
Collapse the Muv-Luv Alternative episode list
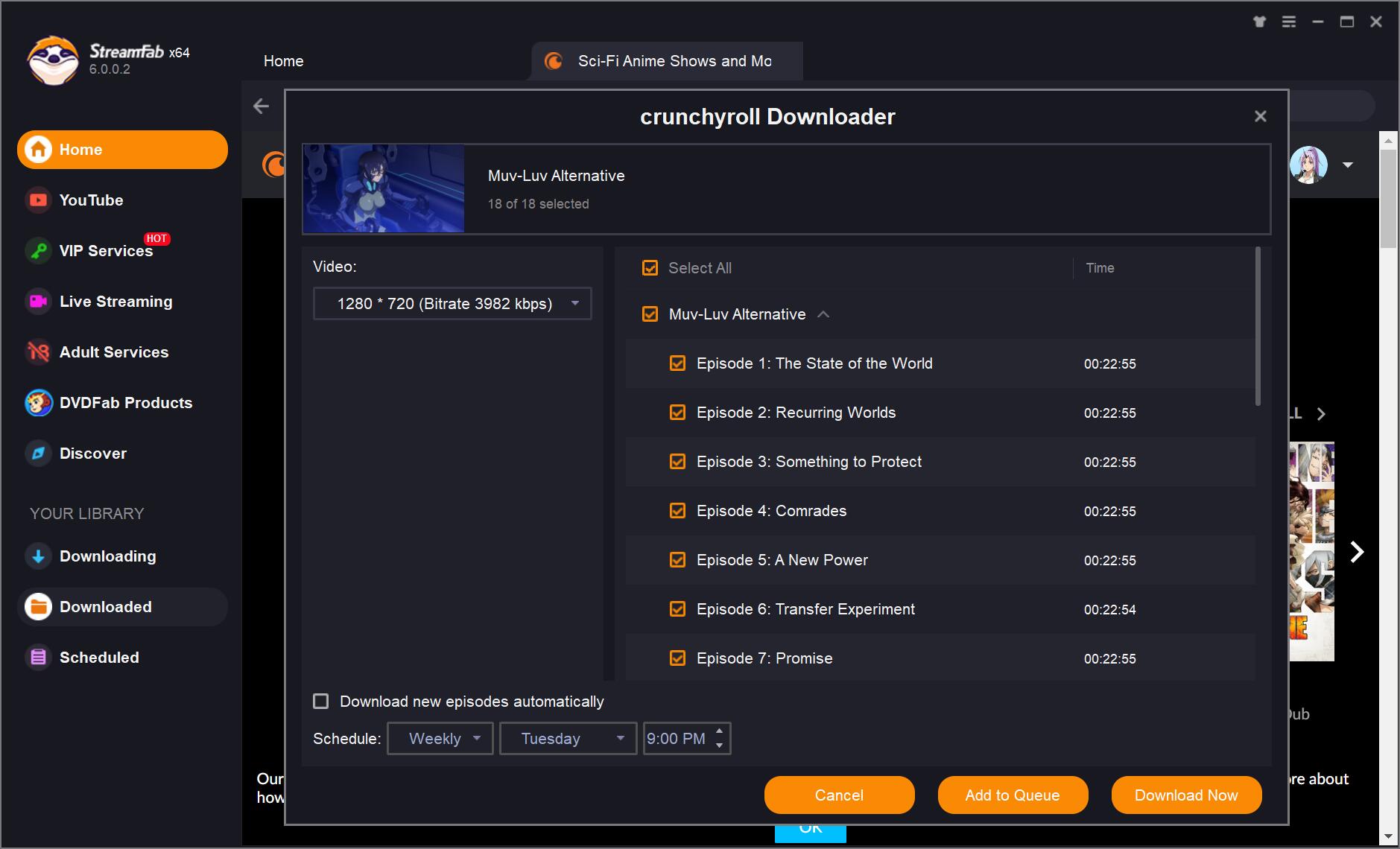pos(823,314)
